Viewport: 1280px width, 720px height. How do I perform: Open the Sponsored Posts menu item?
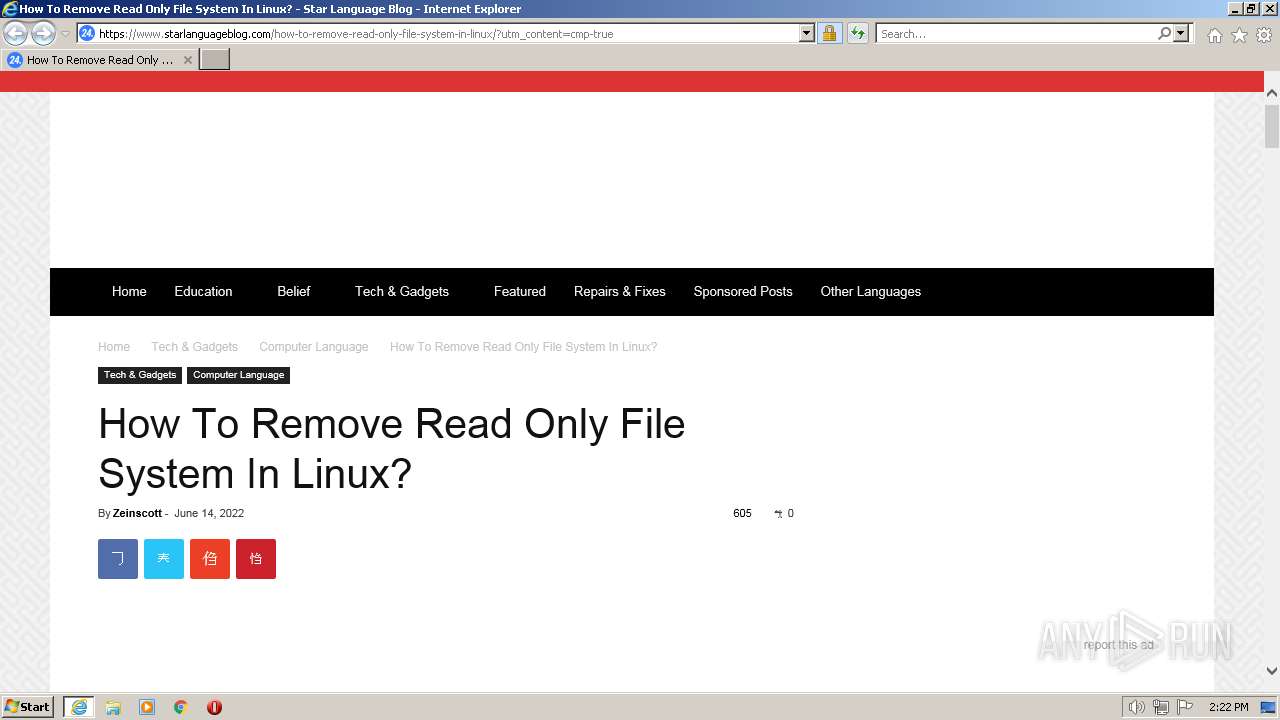(743, 291)
